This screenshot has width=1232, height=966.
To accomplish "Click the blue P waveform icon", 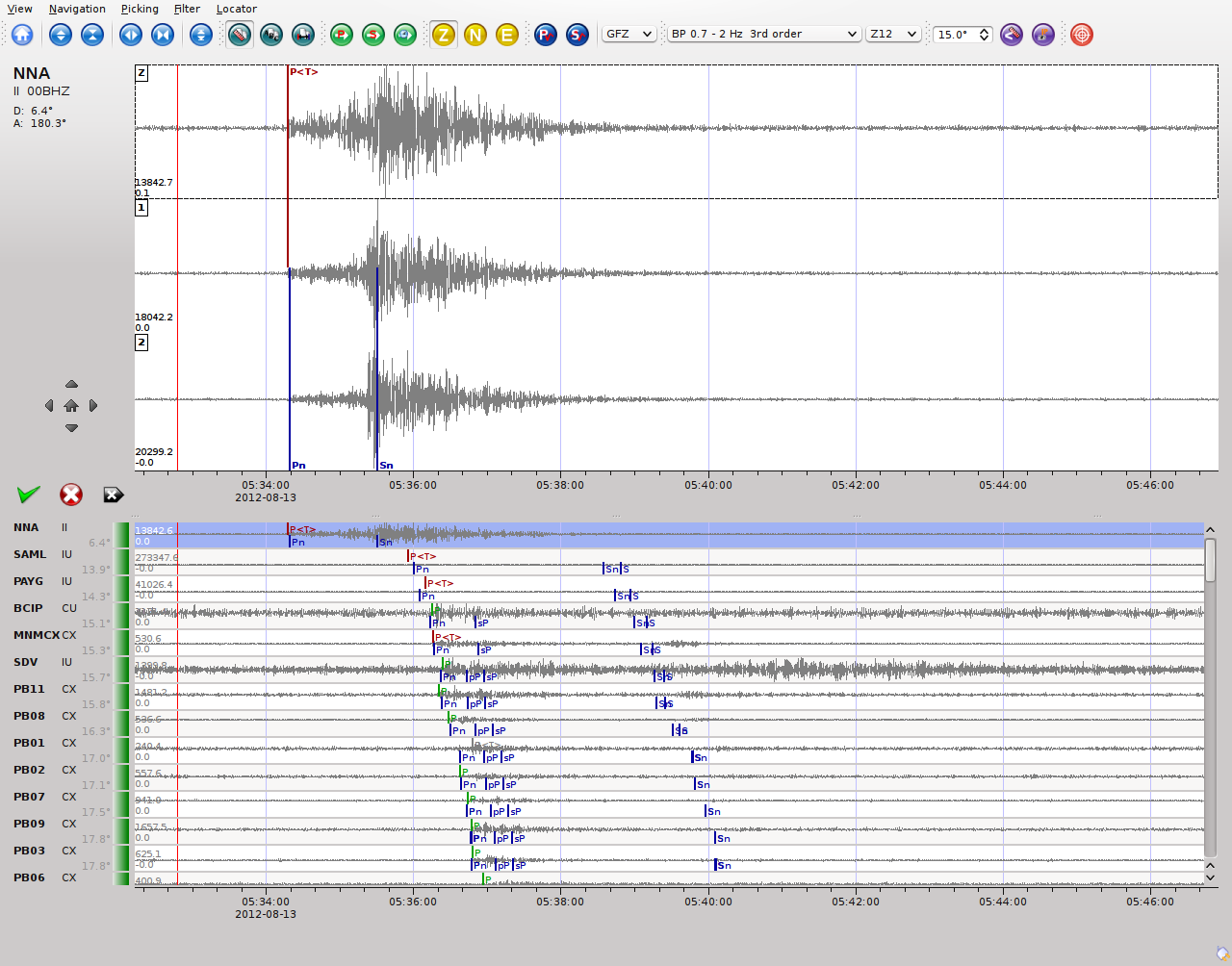I will click(x=545, y=35).
